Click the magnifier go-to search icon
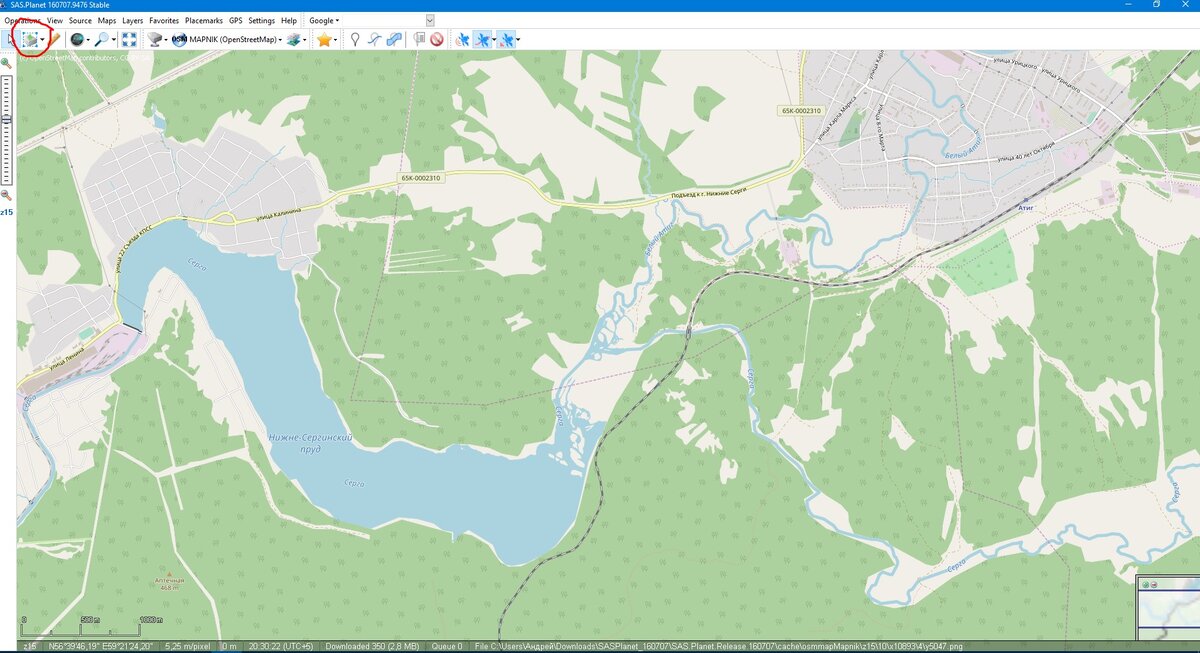This screenshot has height=653, width=1200. (x=102, y=40)
